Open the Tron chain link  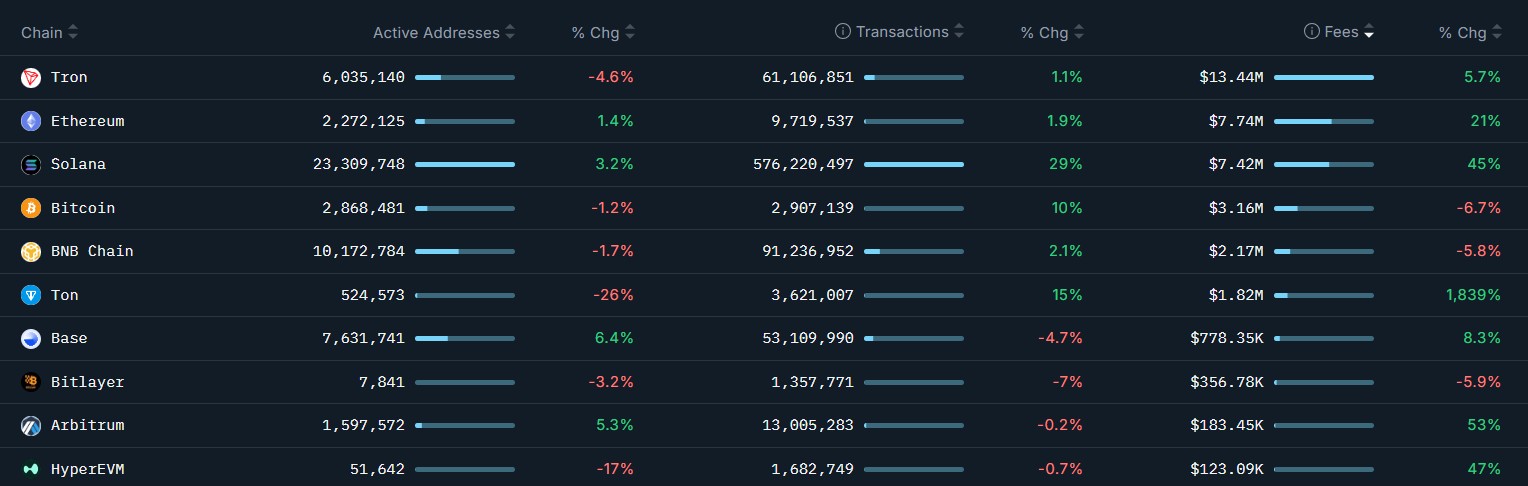(69, 78)
